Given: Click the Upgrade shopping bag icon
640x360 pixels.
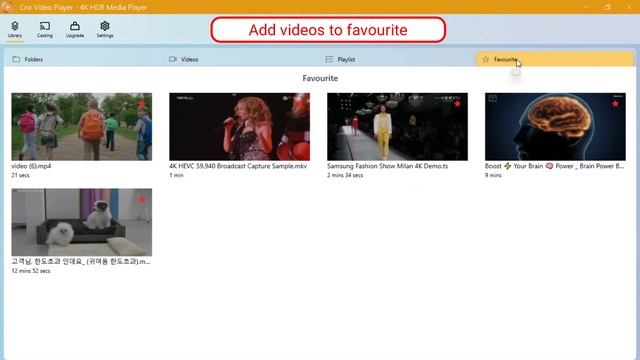Looking at the screenshot, I should coord(75,26).
